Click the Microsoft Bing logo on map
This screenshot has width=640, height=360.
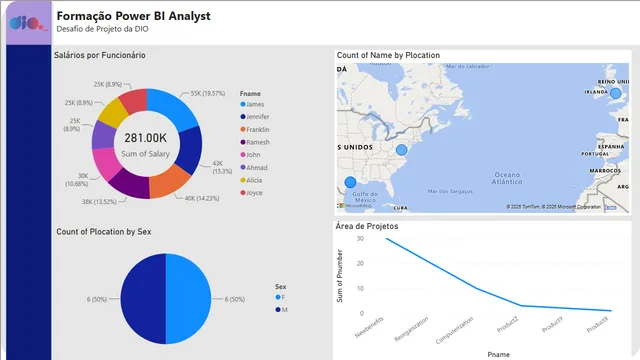click(x=355, y=206)
